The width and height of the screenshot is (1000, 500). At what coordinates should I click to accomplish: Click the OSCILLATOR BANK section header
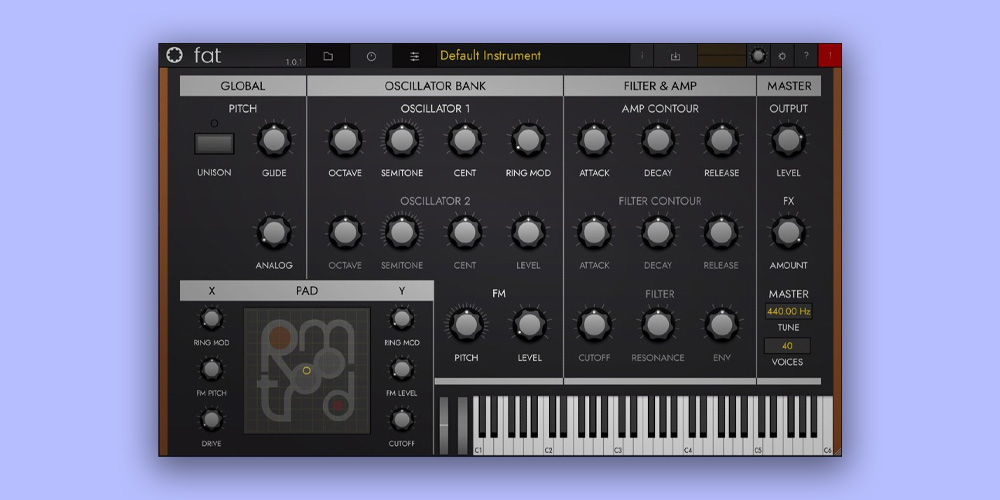pyautogui.click(x=435, y=86)
